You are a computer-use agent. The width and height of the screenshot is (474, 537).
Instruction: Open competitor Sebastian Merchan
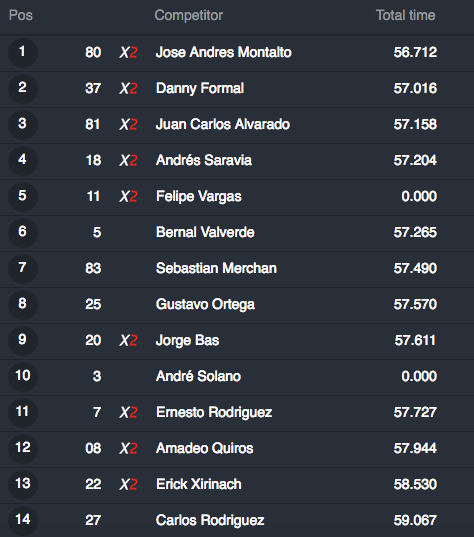tap(216, 268)
